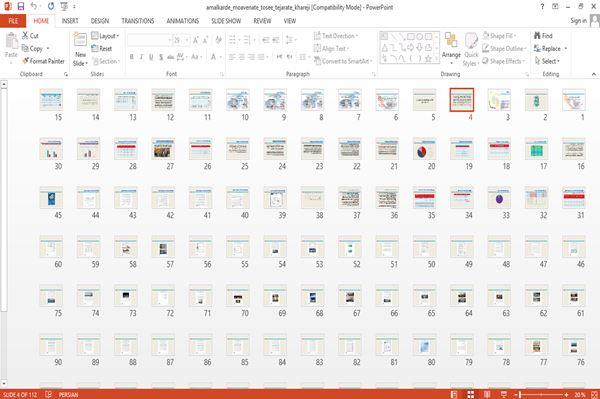The width and height of the screenshot is (600, 399).
Task: Select slide 80 thumbnail
Action: point(424,345)
